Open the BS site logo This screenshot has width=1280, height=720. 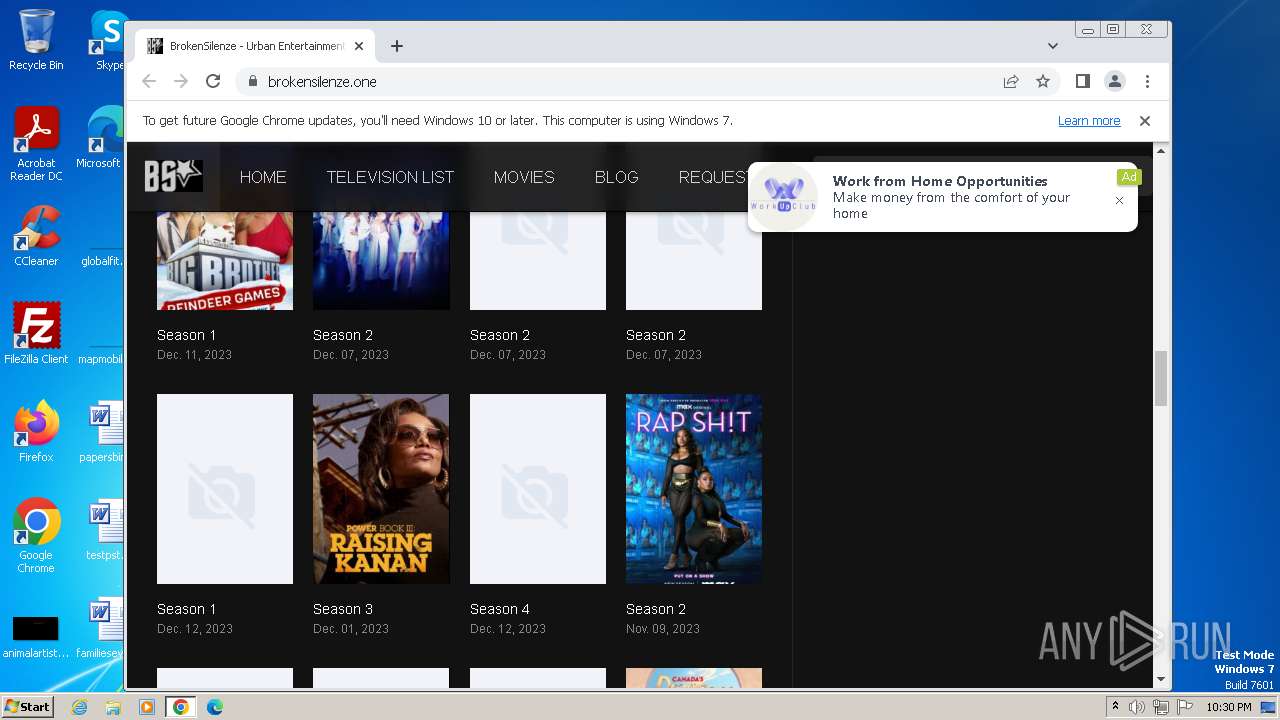coord(173,176)
